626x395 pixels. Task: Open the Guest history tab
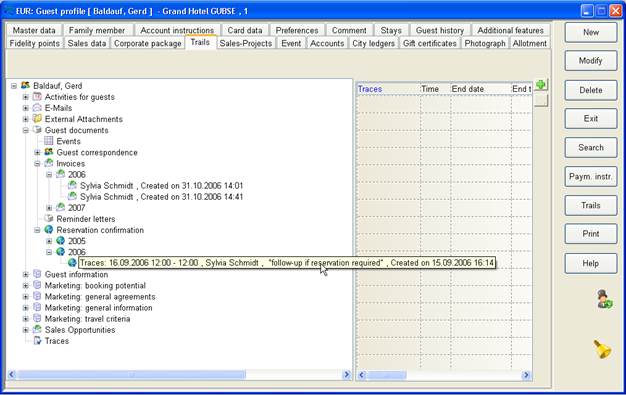(440, 30)
